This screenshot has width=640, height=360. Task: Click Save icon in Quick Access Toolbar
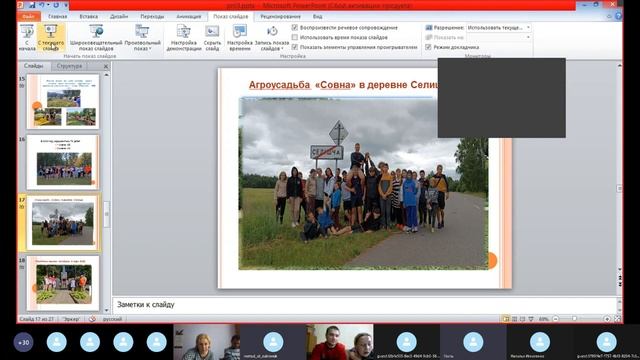coord(32,5)
